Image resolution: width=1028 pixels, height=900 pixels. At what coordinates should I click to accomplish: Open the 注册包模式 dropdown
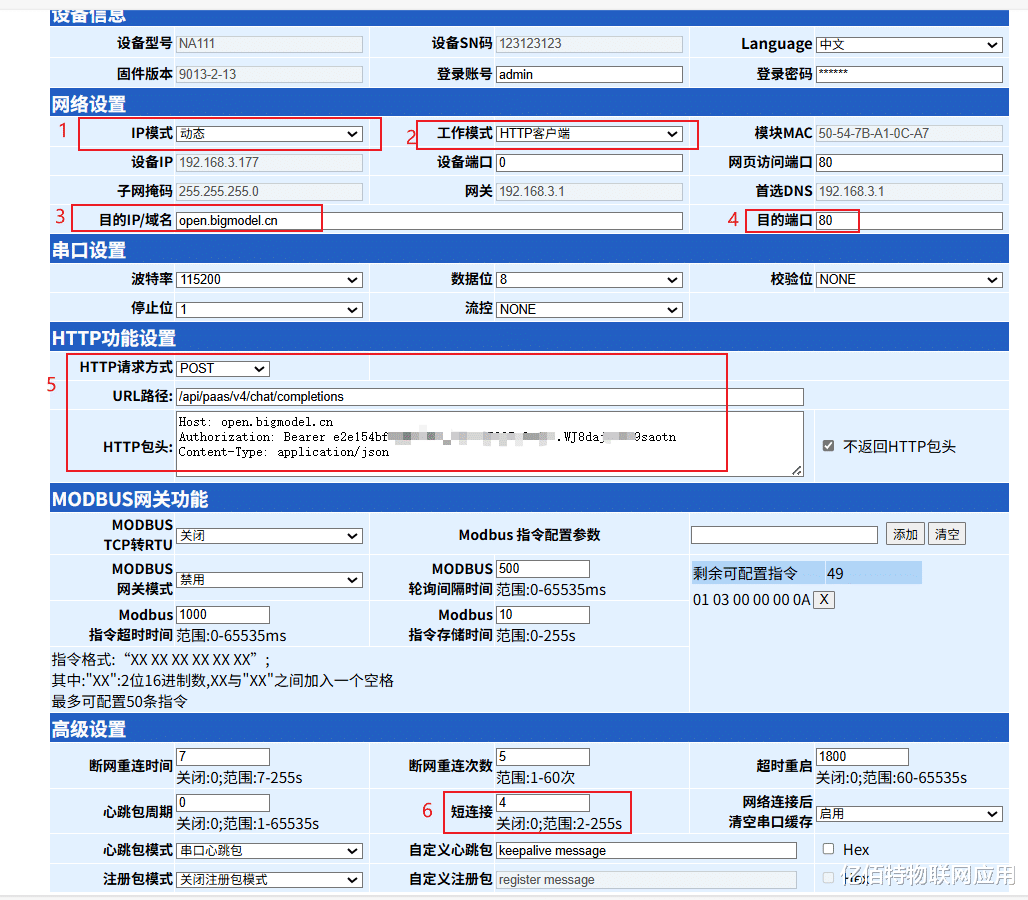pyautogui.click(x=269, y=878)
